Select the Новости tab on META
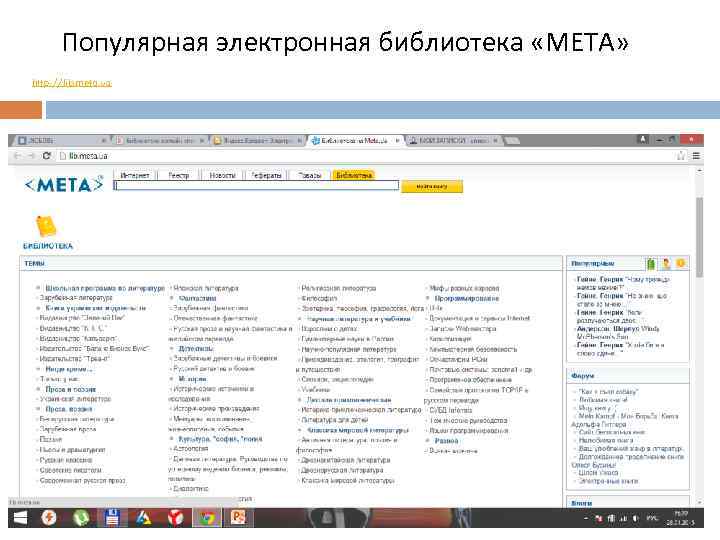This screenshot has width=720, height=540. point(222,175)
